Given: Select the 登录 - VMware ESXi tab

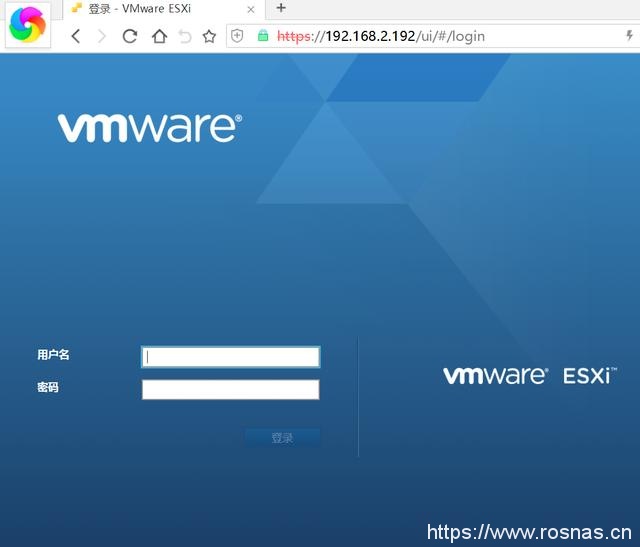Looking at the screenshot, I should pyautogui.click(x=163, y=9).
